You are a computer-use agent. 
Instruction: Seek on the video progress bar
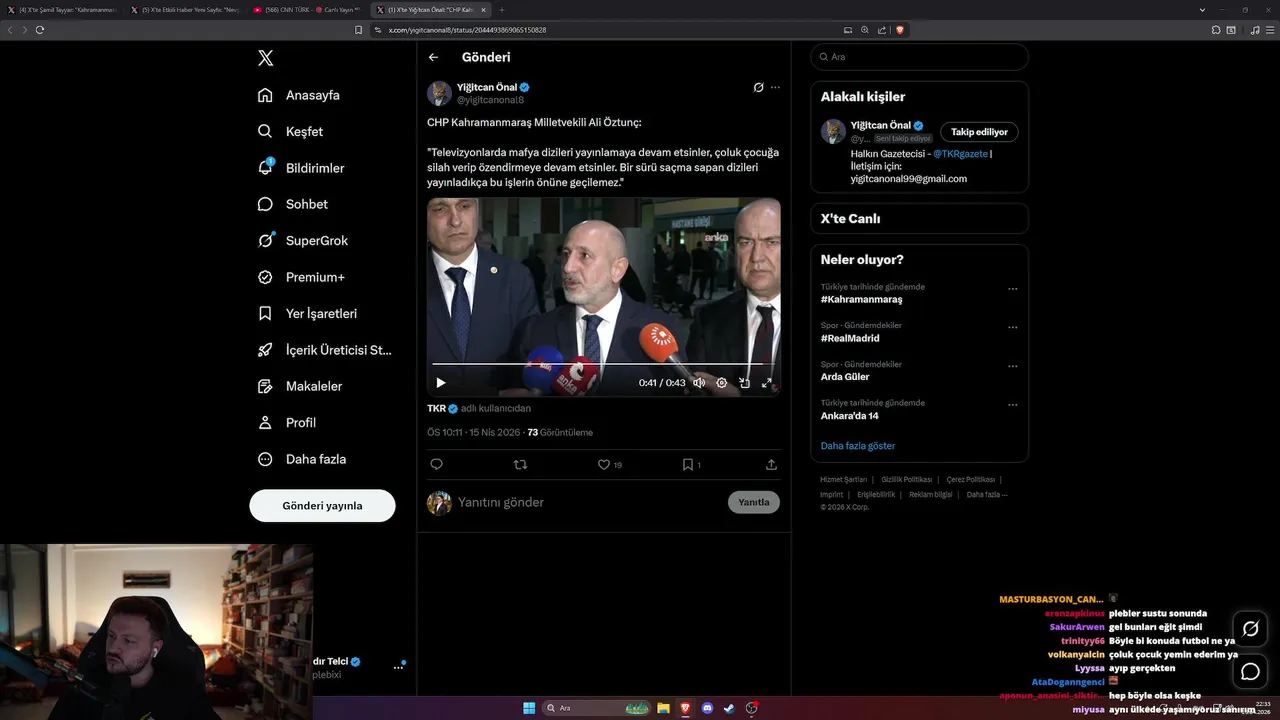click(604, 364)
